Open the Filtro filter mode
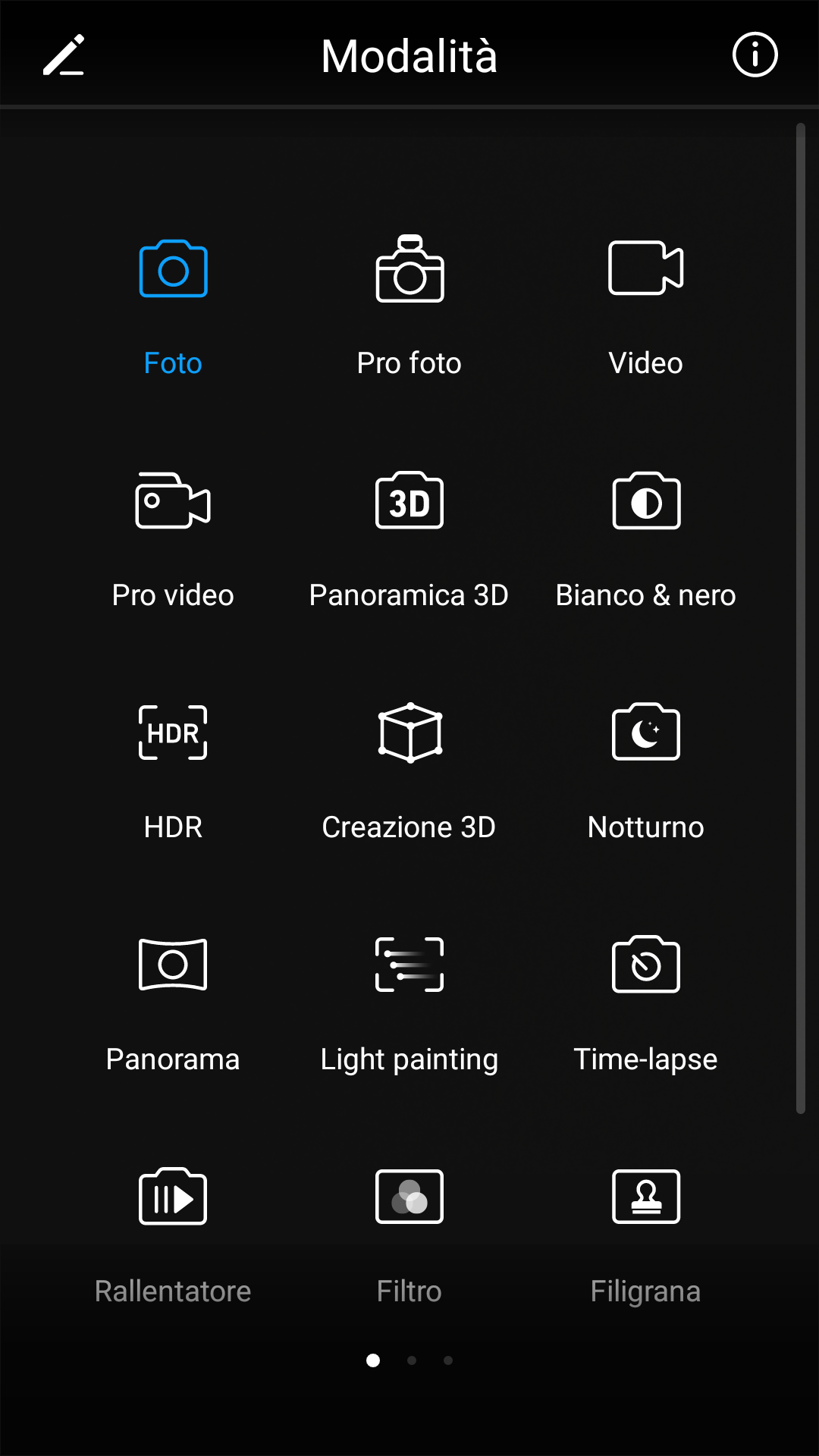The width and height of the screenshot is (819, 1456). [409, 1197]
